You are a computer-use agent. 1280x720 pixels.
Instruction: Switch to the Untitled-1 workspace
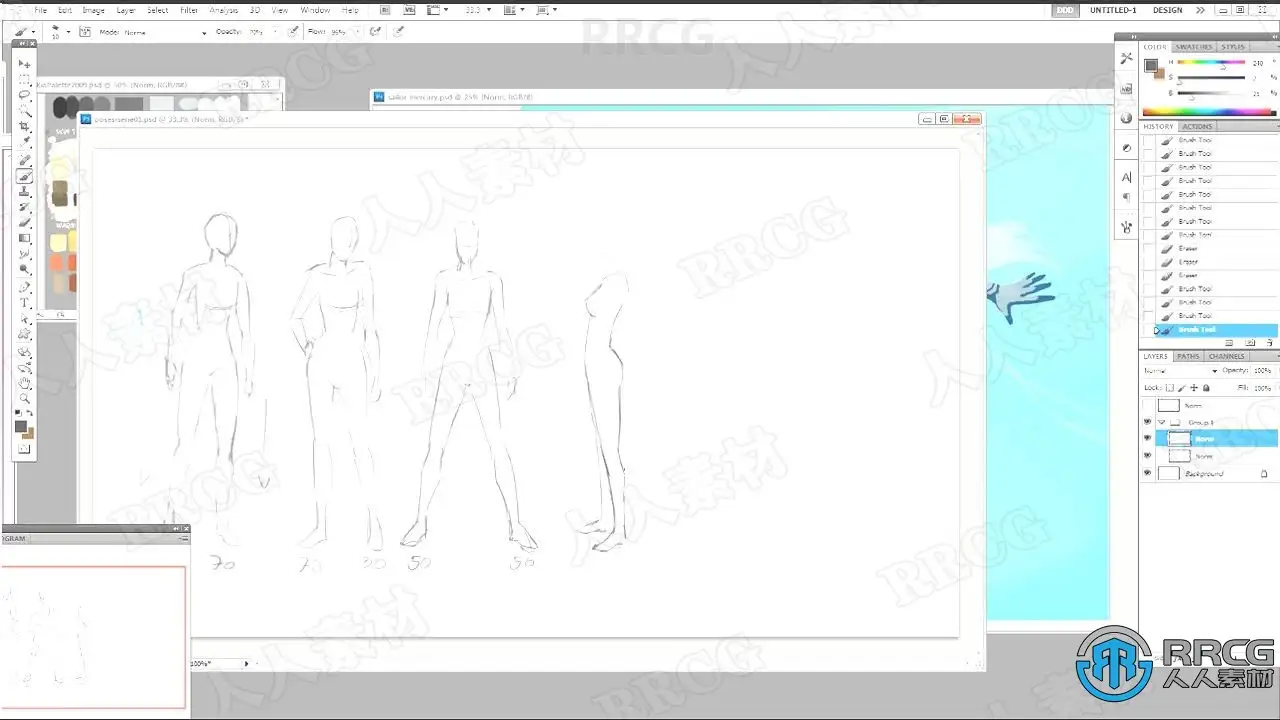[1113, 10]
